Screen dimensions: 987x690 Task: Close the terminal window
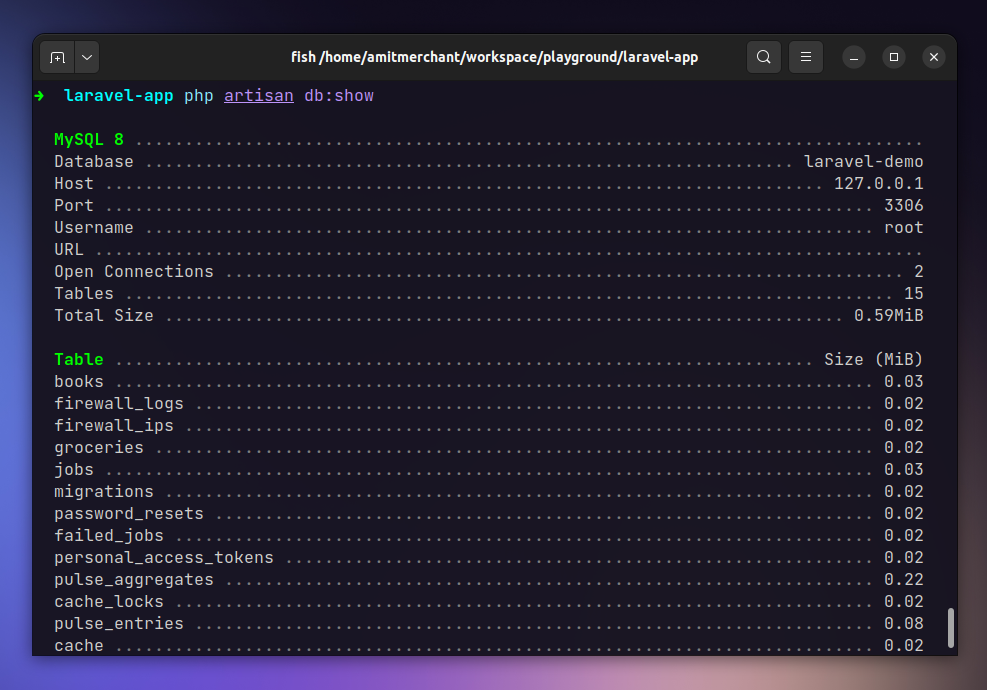933,57
